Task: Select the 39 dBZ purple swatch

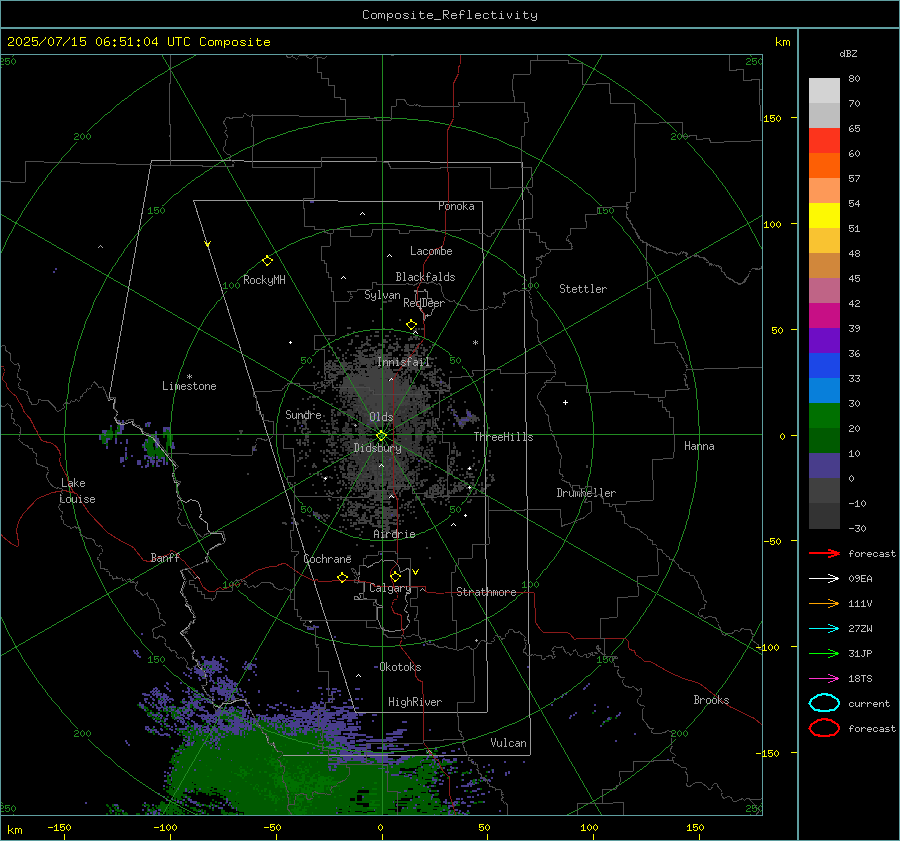Action: [x=824, y=340]
